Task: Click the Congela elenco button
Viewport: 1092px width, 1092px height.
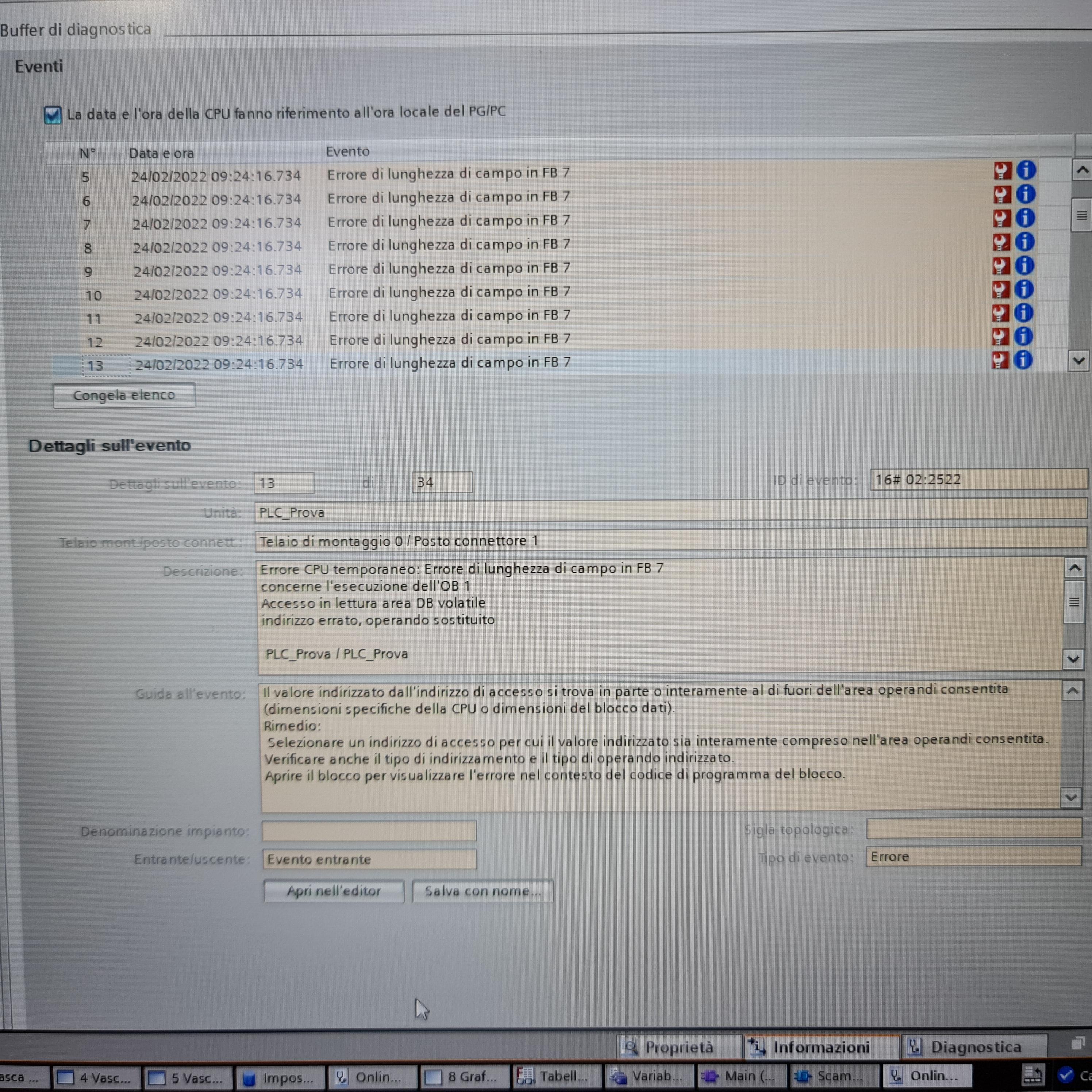Action: pyautogui.click(x=124, y=395)
